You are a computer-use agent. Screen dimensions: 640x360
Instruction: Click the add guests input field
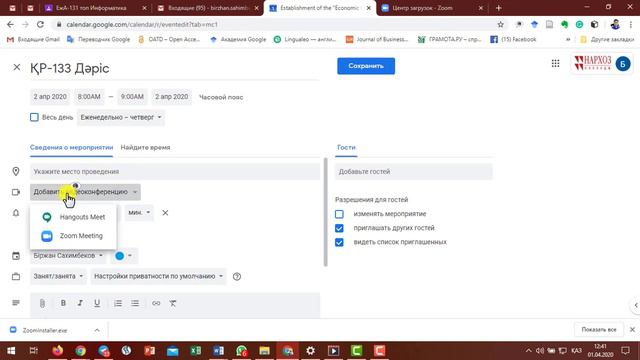click(x=413, y=172)
